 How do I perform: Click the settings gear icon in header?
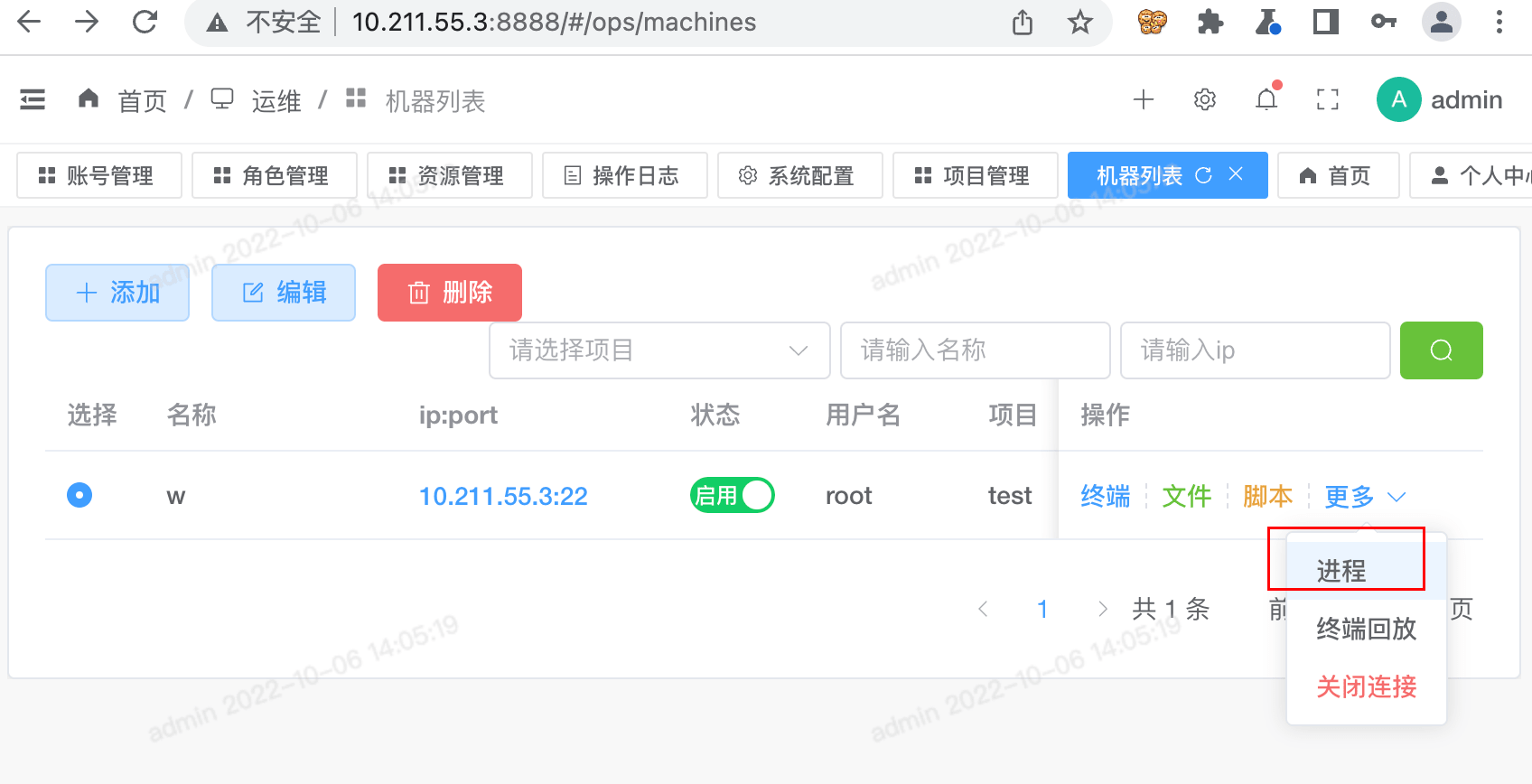[x=1205, y=99]
